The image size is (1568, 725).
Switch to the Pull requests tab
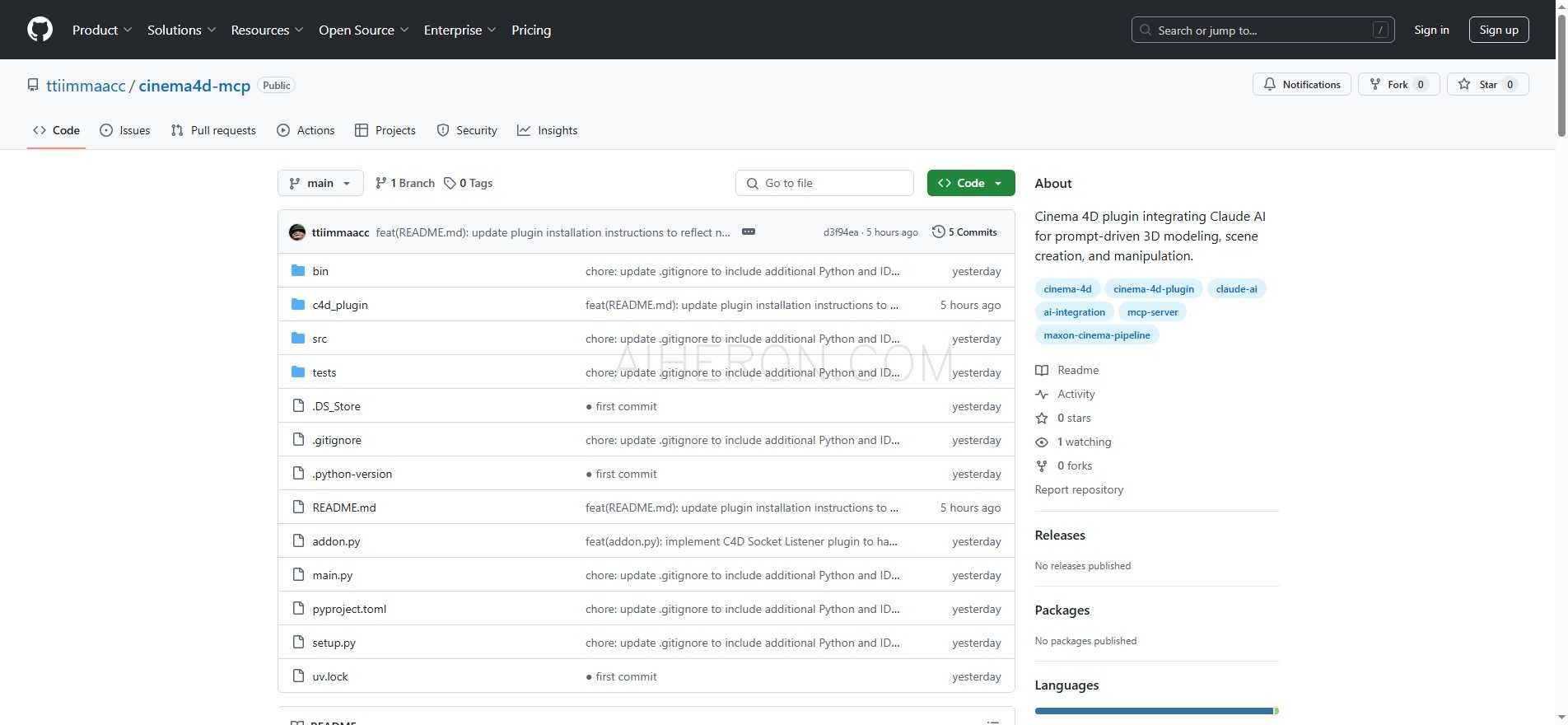pos(213,130)
